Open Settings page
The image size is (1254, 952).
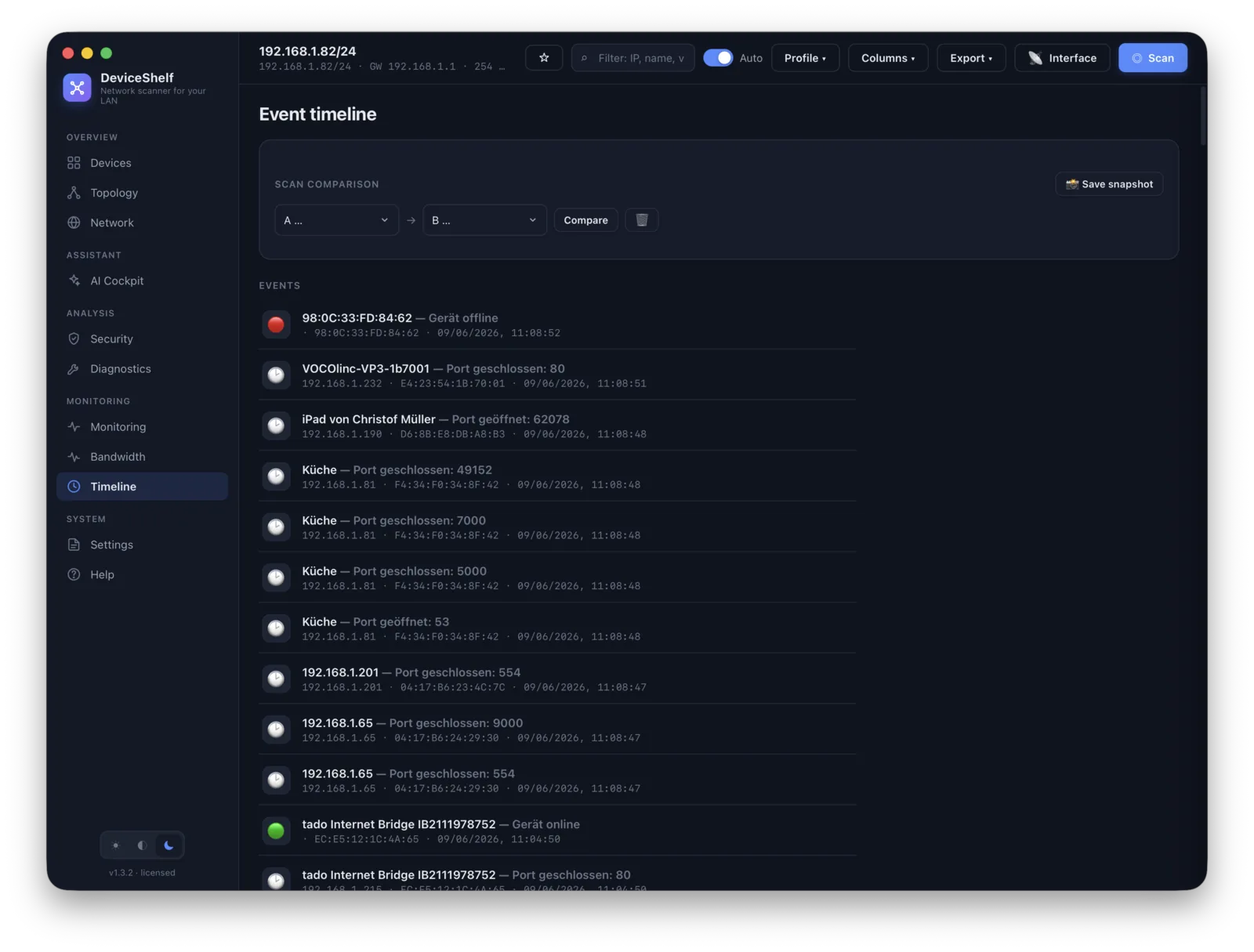coord(142,545)
